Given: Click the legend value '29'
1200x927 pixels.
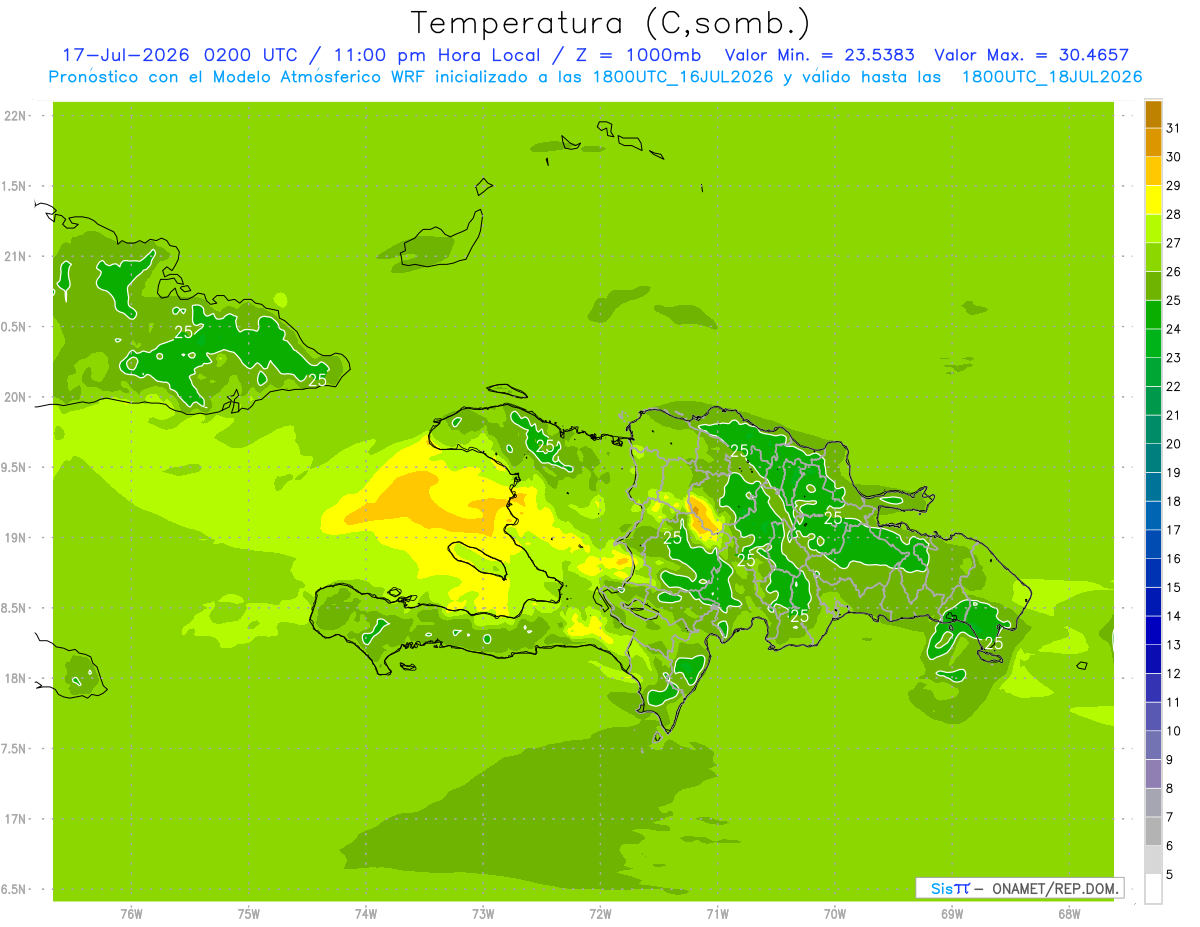Looking at the screenshot, I should click(1173, 185).
